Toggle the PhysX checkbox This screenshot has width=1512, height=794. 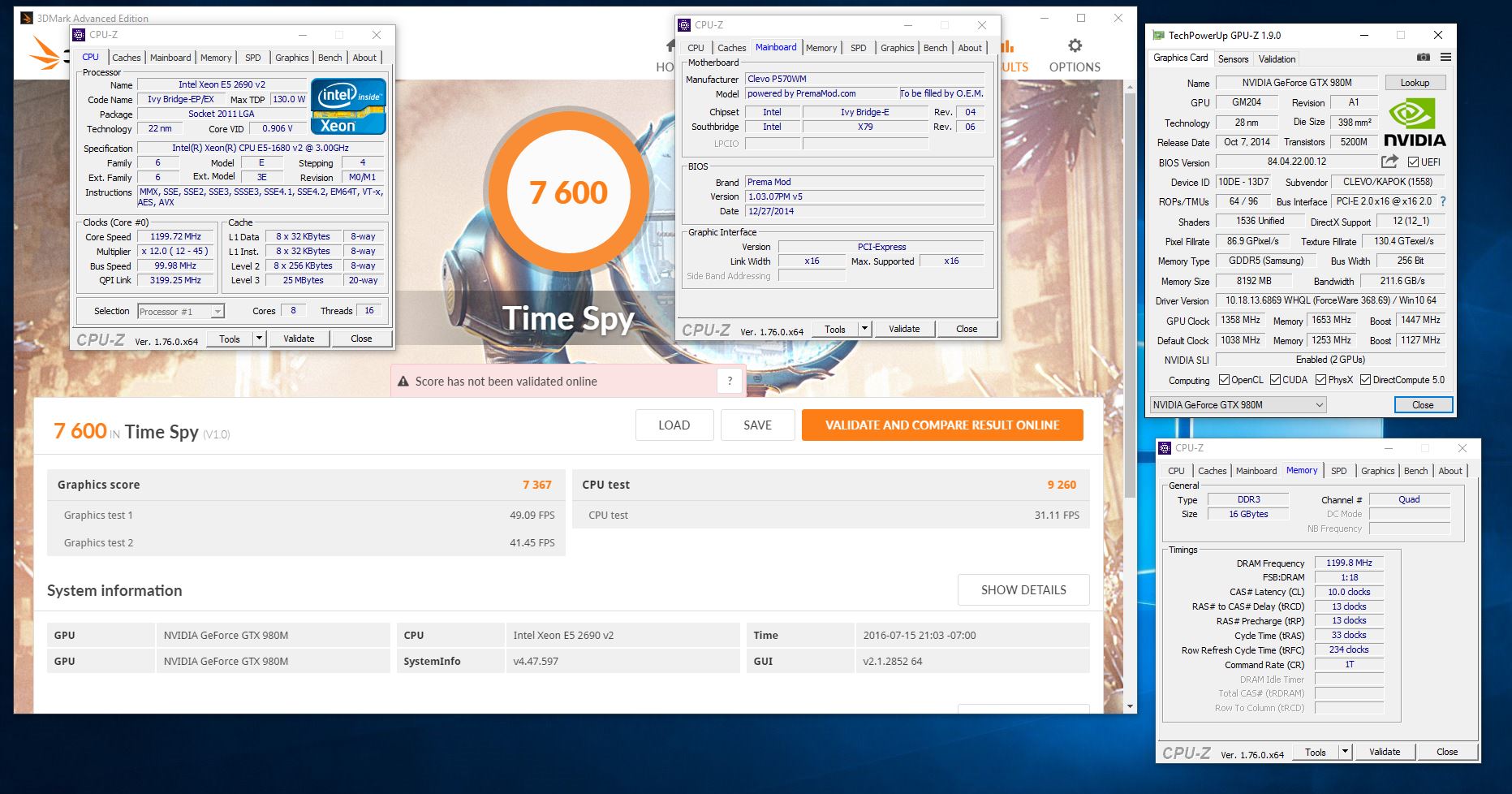[x=1320, y=380]
